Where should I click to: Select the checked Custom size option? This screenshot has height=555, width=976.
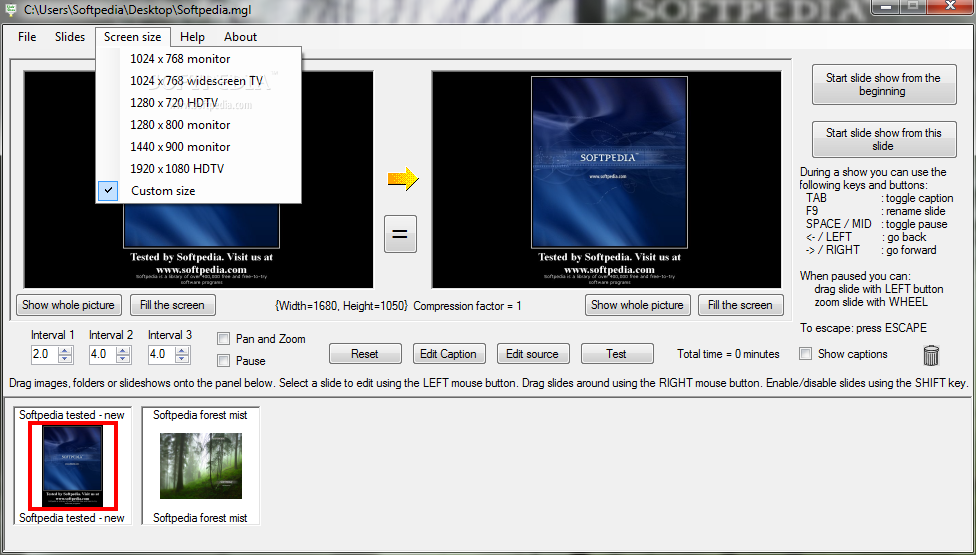[199, 190]
